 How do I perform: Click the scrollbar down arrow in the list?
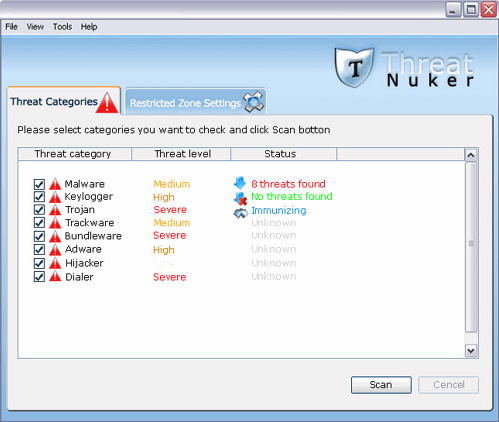click(471, 351)
